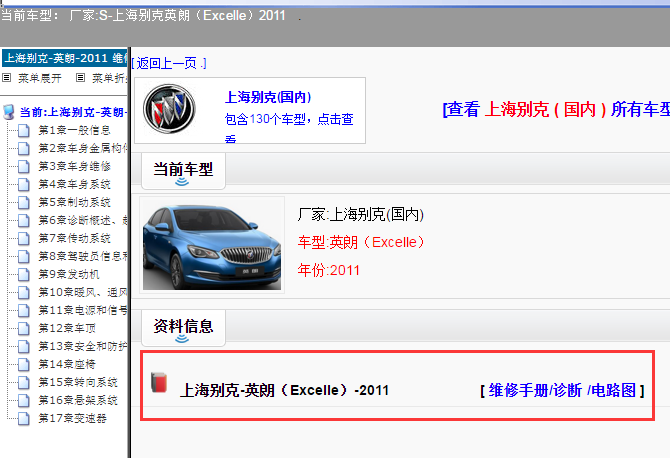Image resolution: width=670 pixels, height=458 pixels.
Task: Open 维修手册/诊断/电路图 link
Action: pos(562,390)
